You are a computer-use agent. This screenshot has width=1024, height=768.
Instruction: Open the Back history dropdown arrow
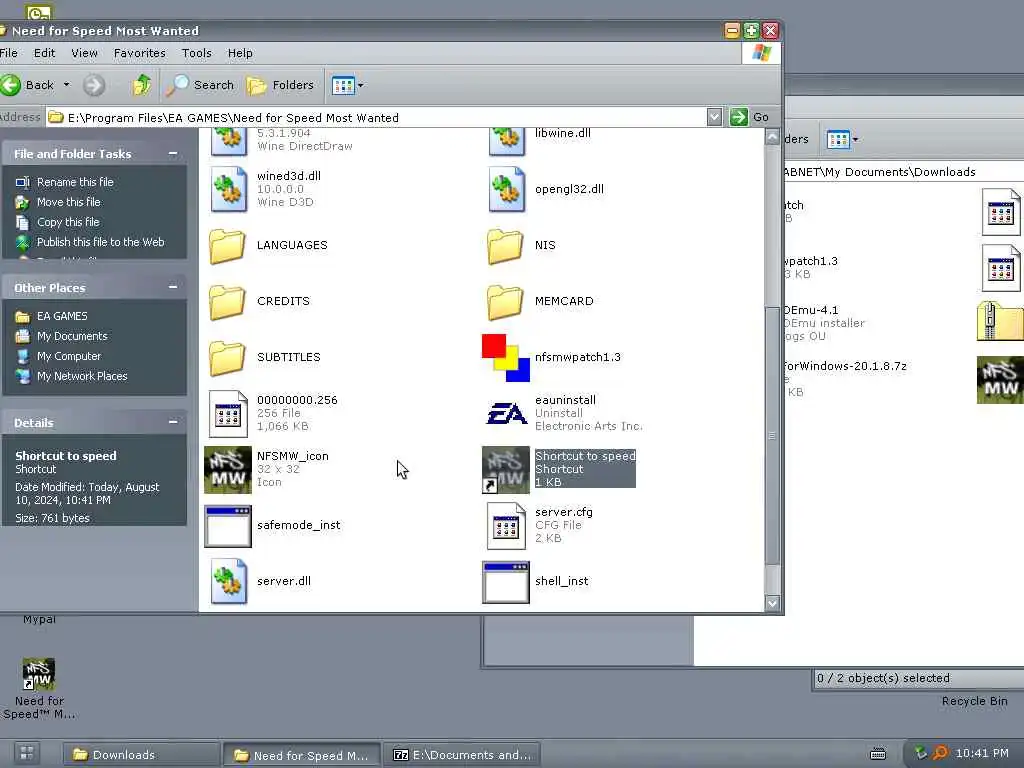coord(66,85)
